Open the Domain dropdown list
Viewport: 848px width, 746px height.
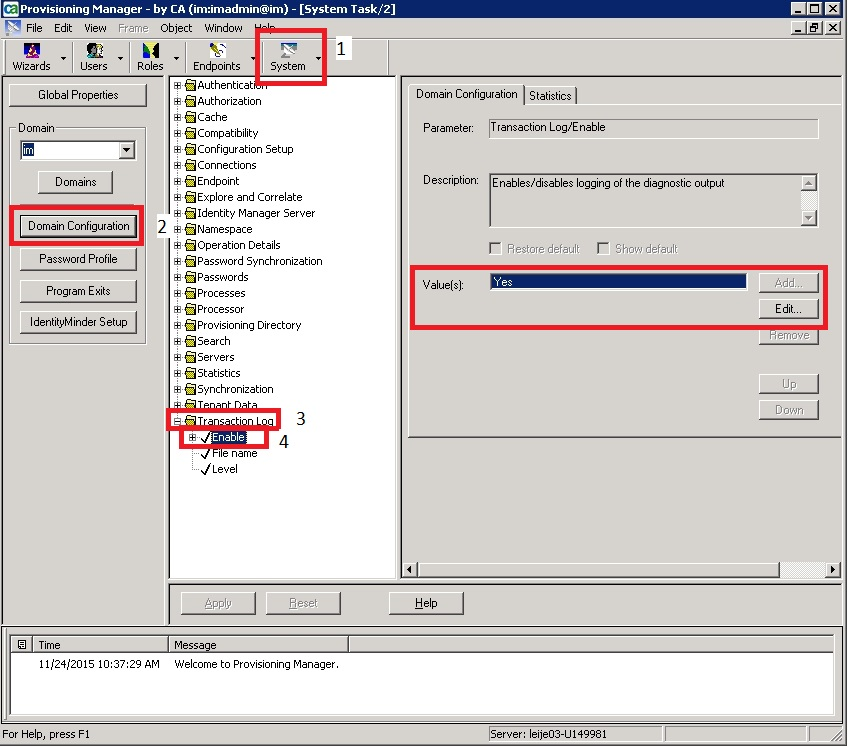tap(126, 150)
